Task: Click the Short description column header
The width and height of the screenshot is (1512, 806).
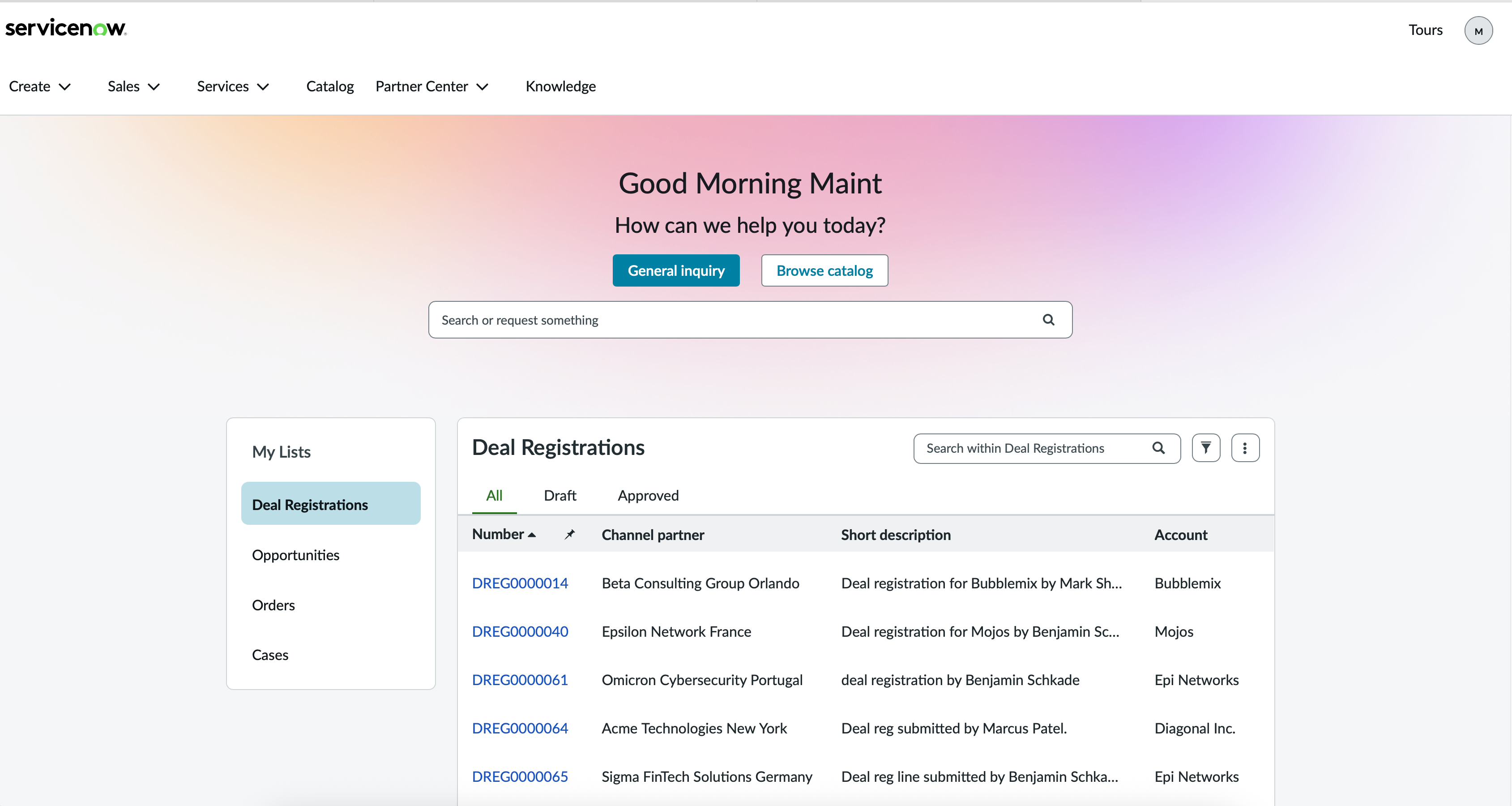Action: point(896,535)
